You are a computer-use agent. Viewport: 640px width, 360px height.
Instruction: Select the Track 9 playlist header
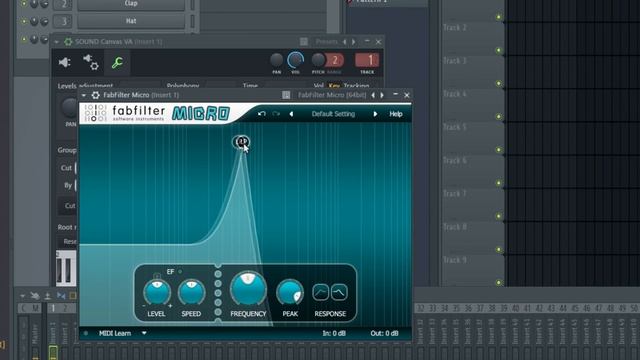(473, 271)
